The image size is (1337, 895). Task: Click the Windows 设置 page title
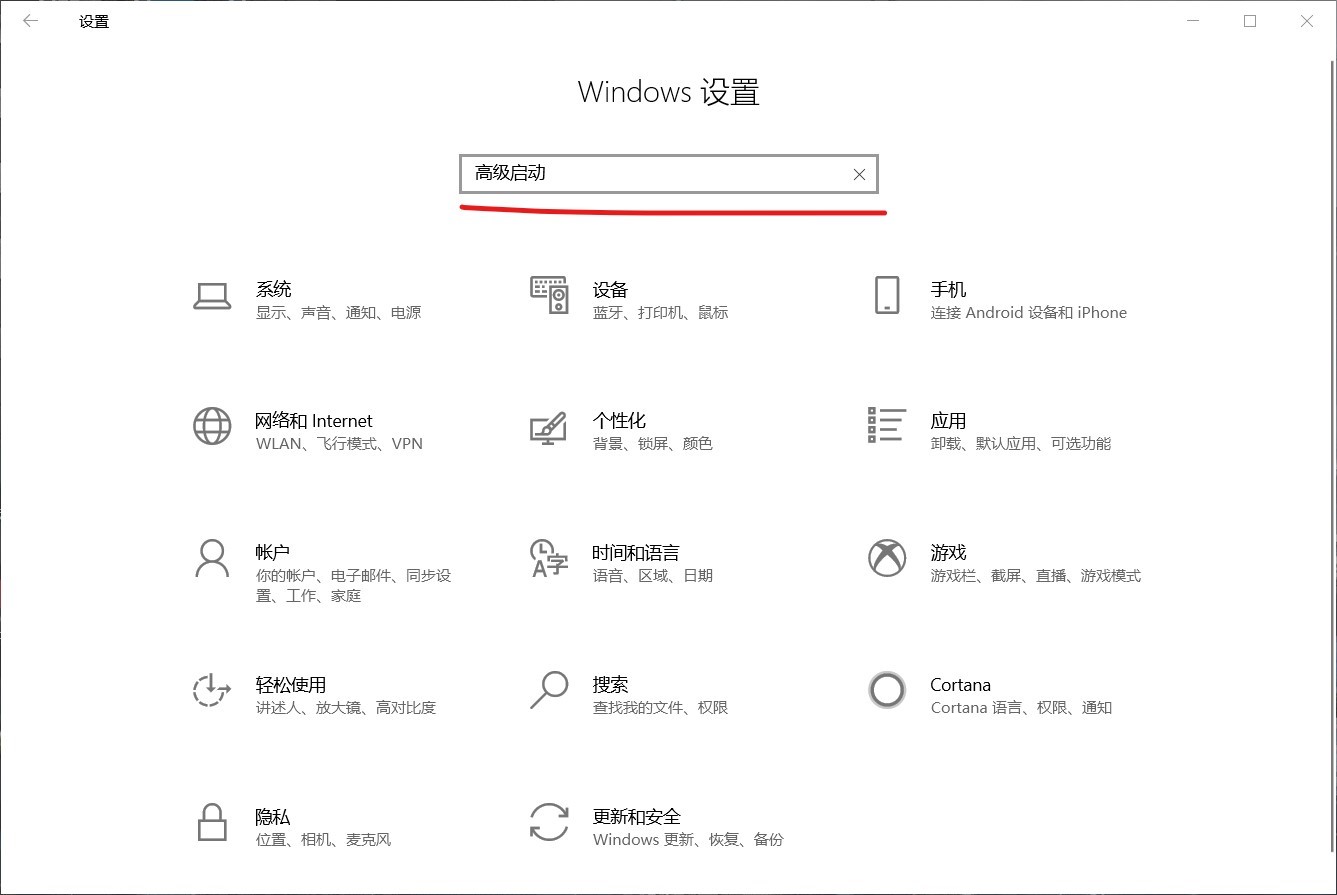coord(669,93)
